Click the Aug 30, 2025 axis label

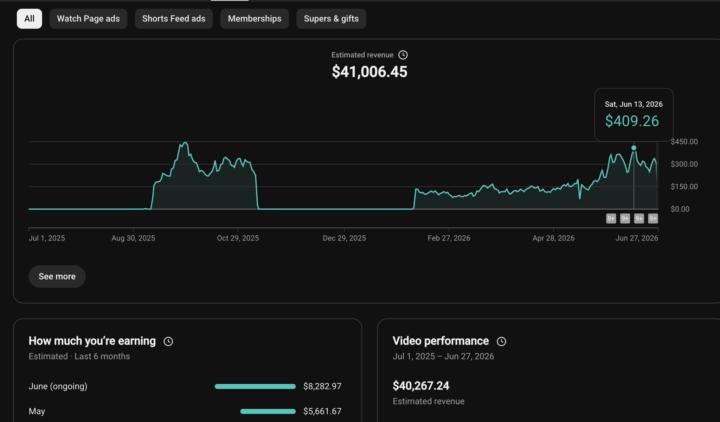133,238
